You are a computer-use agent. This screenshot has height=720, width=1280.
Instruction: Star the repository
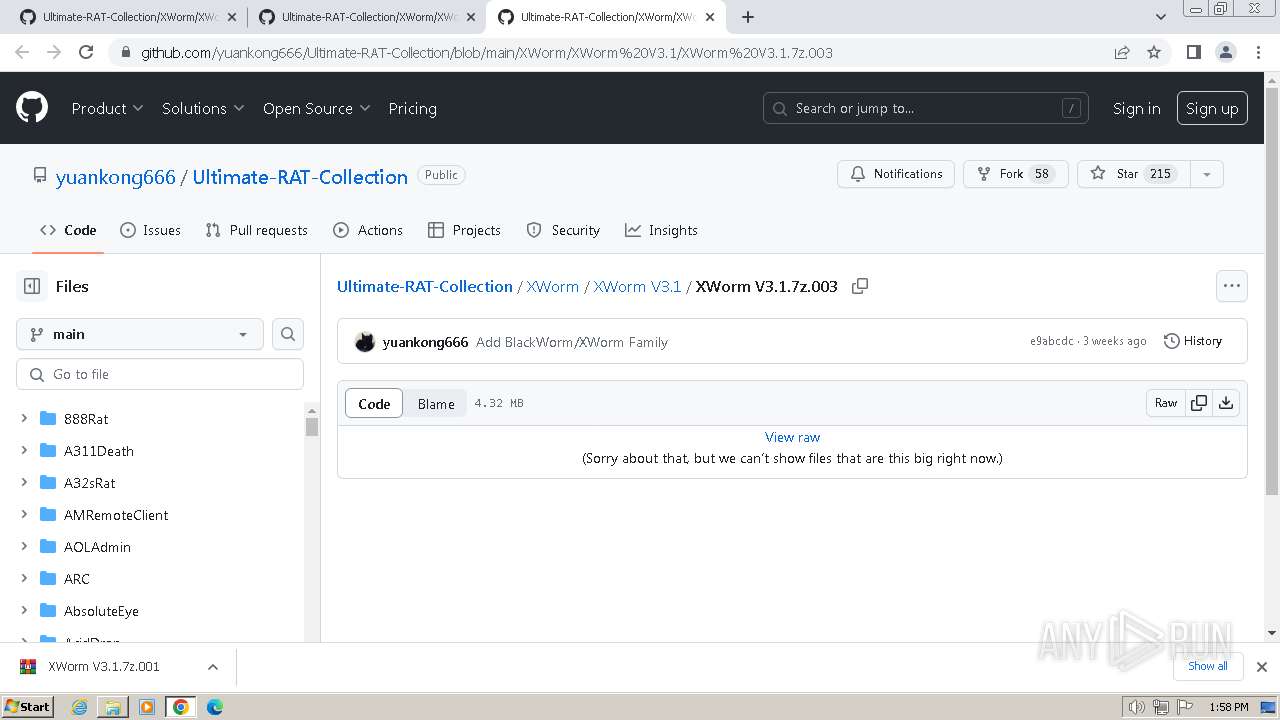[x=1134, y=174]
